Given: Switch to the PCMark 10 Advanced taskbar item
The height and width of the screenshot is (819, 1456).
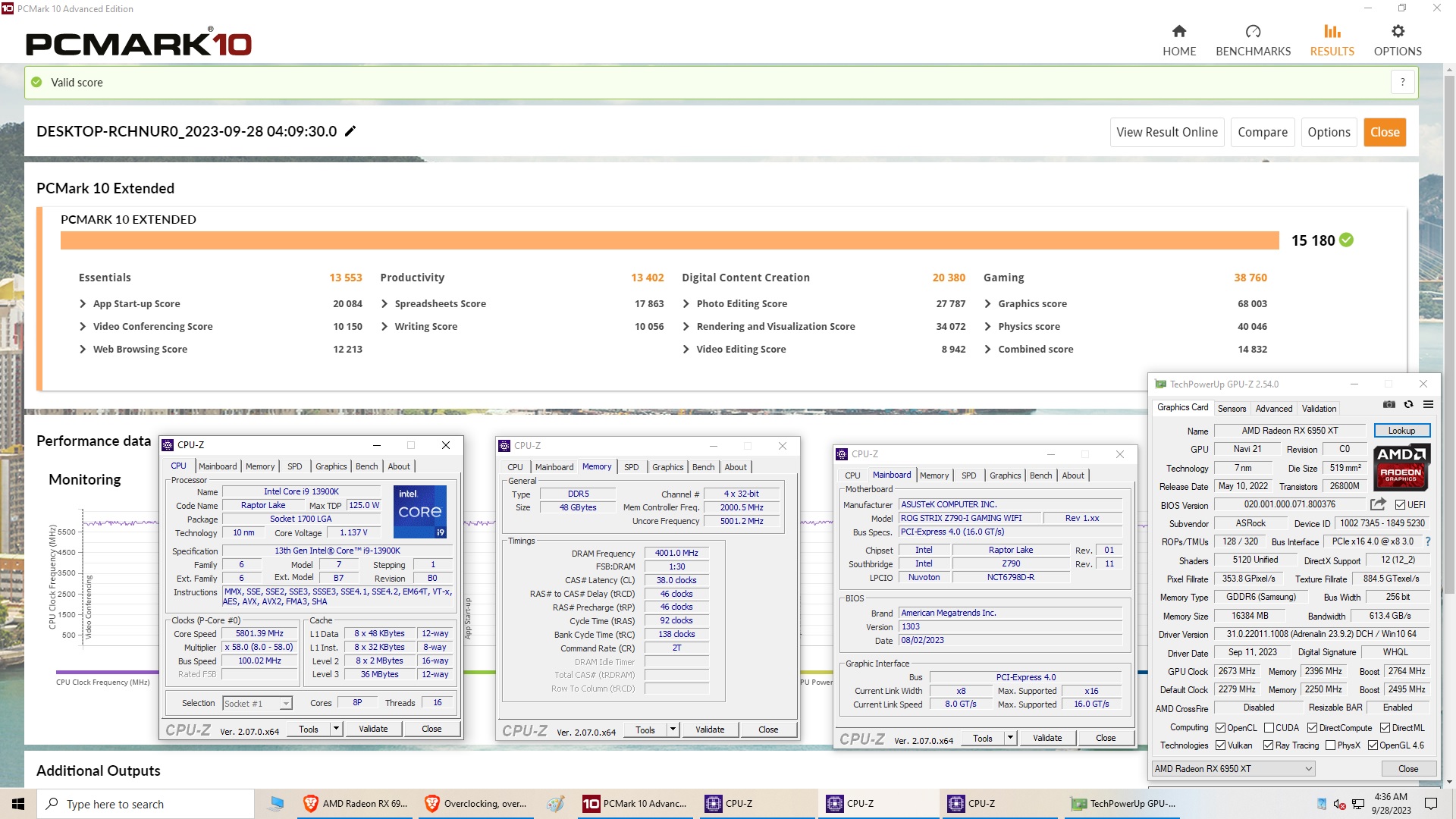Looking at the screenshot, I should click(x=635, y=804).
